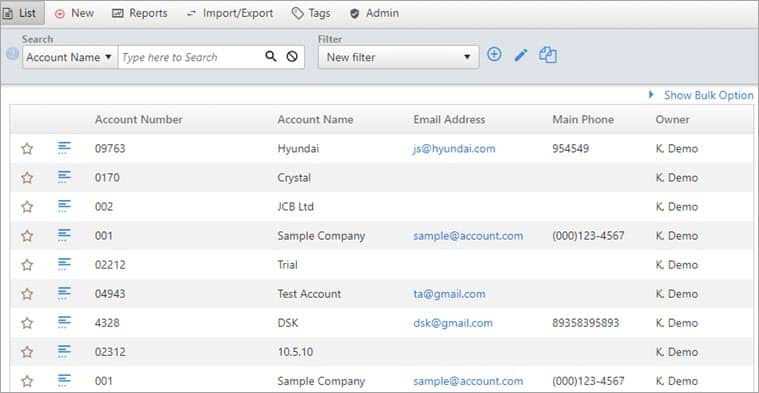Sort by Account Number column header
The image size is (759, 393).
tap(138, 120)
